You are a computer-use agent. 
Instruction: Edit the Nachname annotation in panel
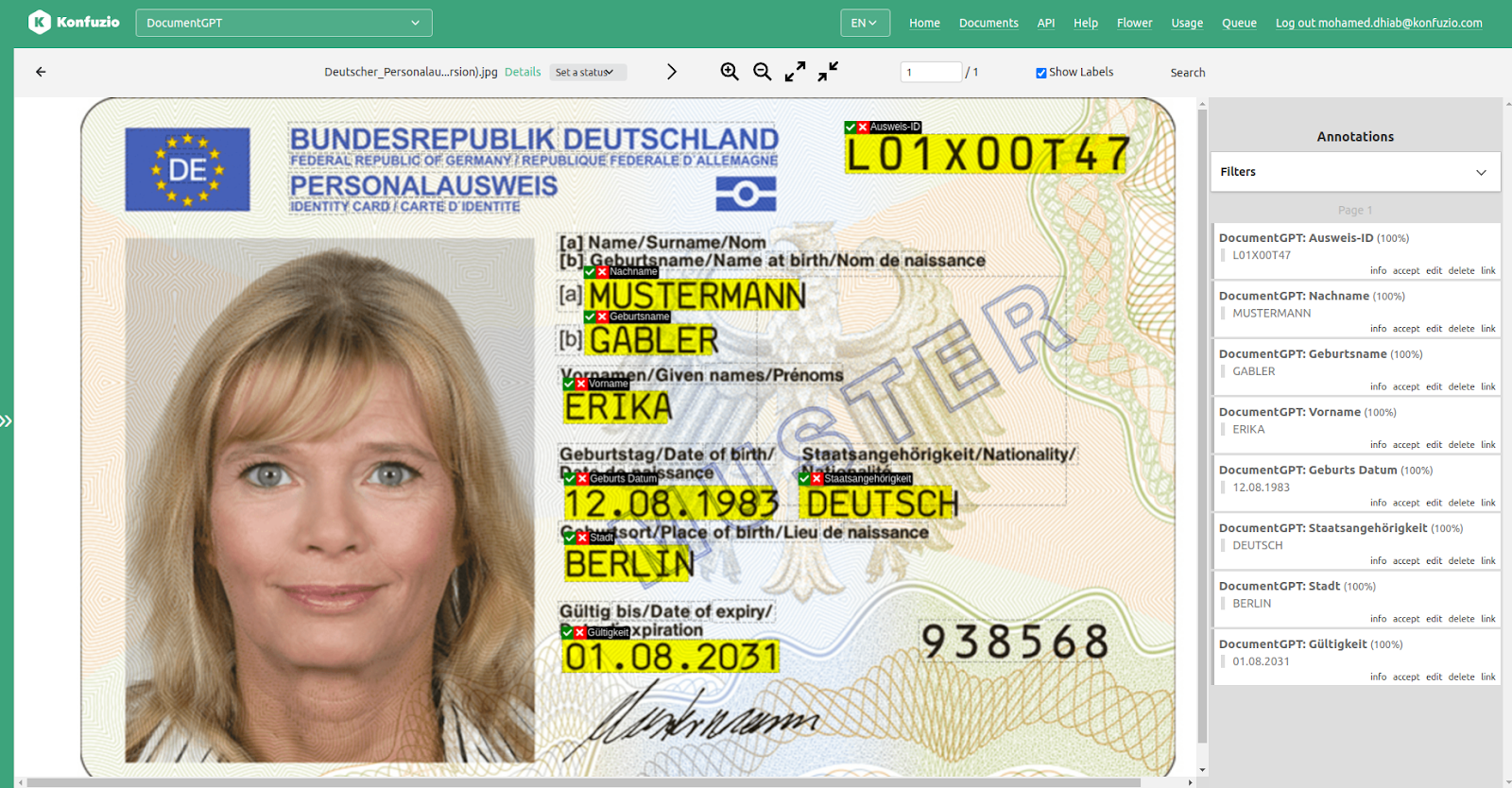pos(1434,329)
